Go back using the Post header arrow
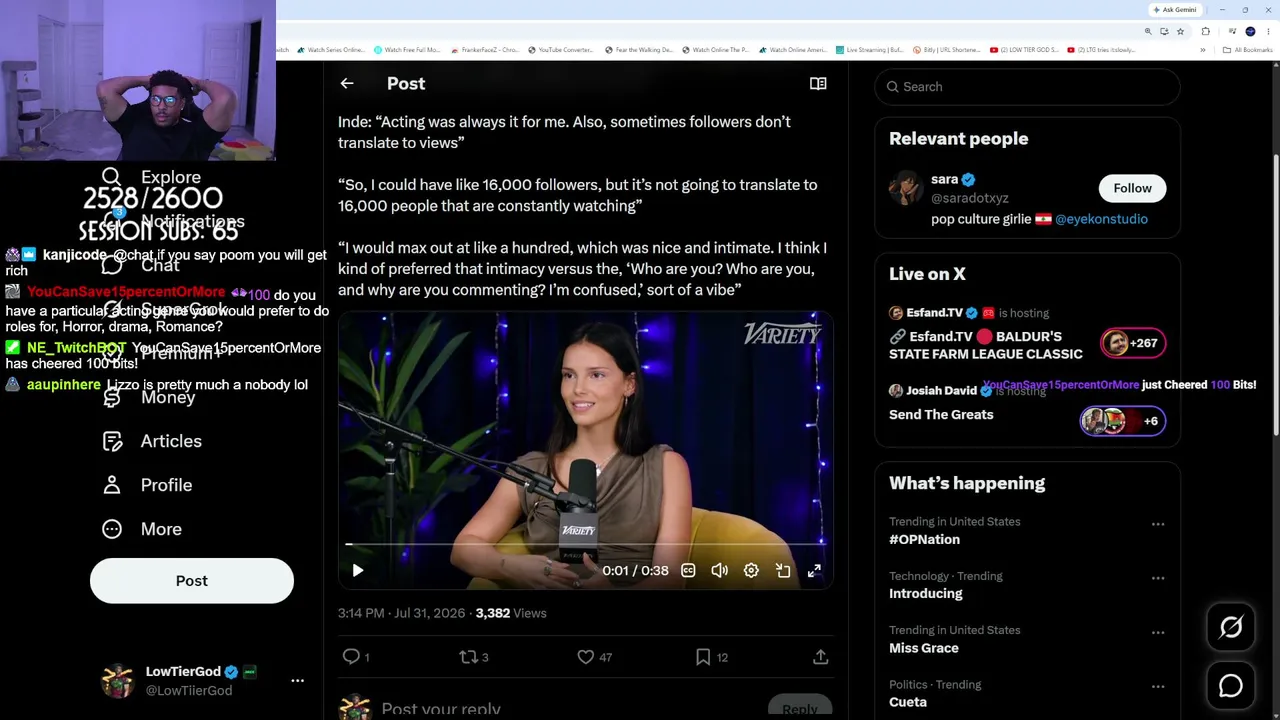This screenshot has height=720, width=1280. pyautogui.click(x=347, y=84)
